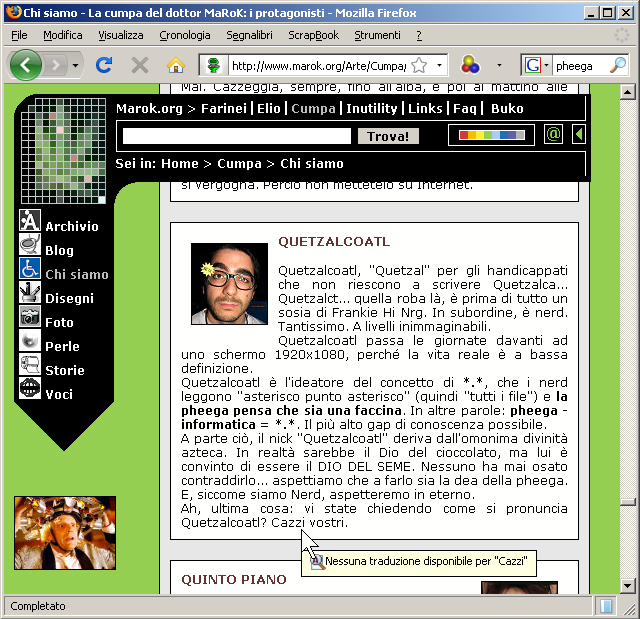Bookmark this page with the star icon
This screenshot has height=619, width=640.
(419, 66)
